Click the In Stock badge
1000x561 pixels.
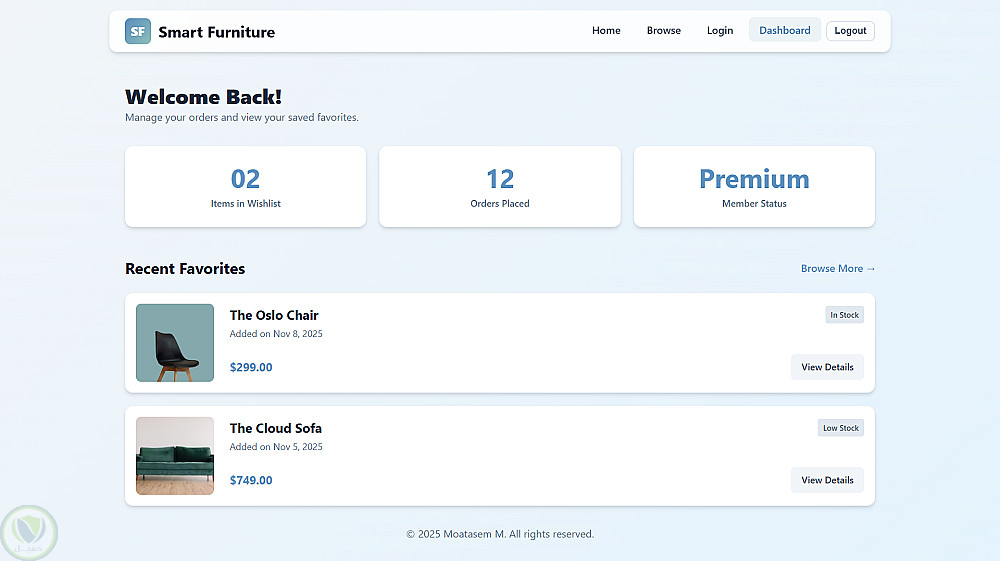(x=844, y=315)
